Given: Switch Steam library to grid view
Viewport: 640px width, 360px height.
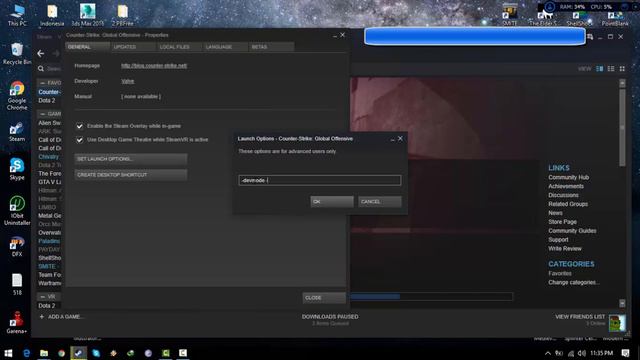Looking at the screenshot, I should [x=622, y=69].
